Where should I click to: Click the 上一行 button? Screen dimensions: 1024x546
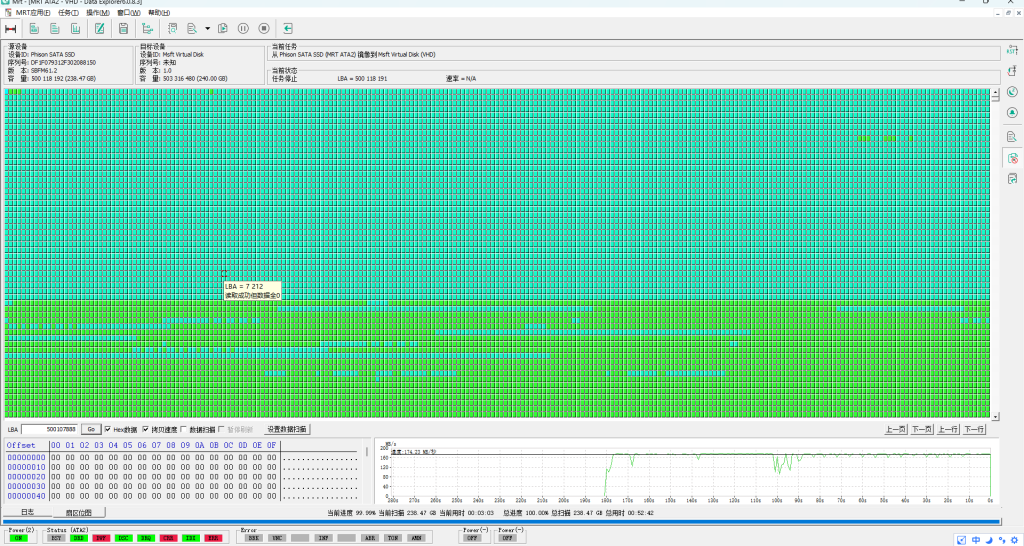pos(948,429)
